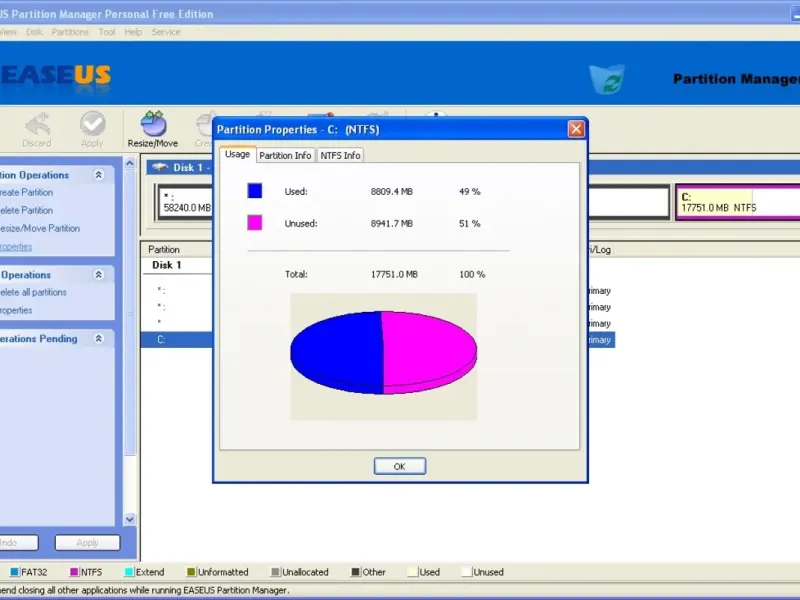Collapse the Operations Pending panel
The height and width of the screenshot is (600, 800).
pos(99,338)
